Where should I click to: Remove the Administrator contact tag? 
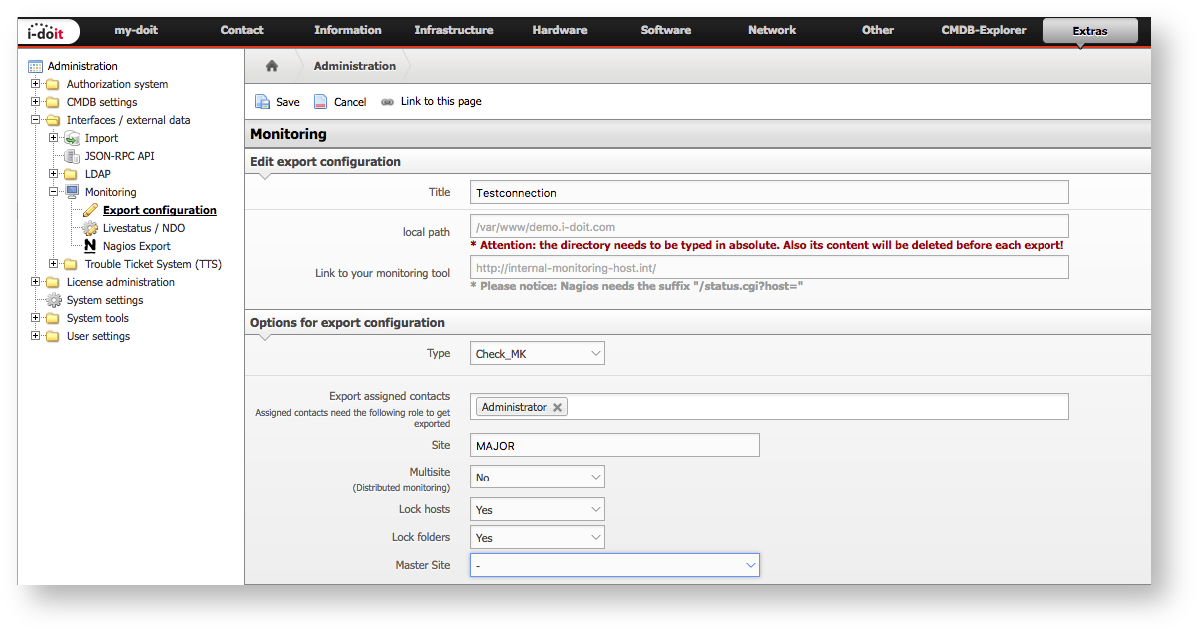click(557, 407)
